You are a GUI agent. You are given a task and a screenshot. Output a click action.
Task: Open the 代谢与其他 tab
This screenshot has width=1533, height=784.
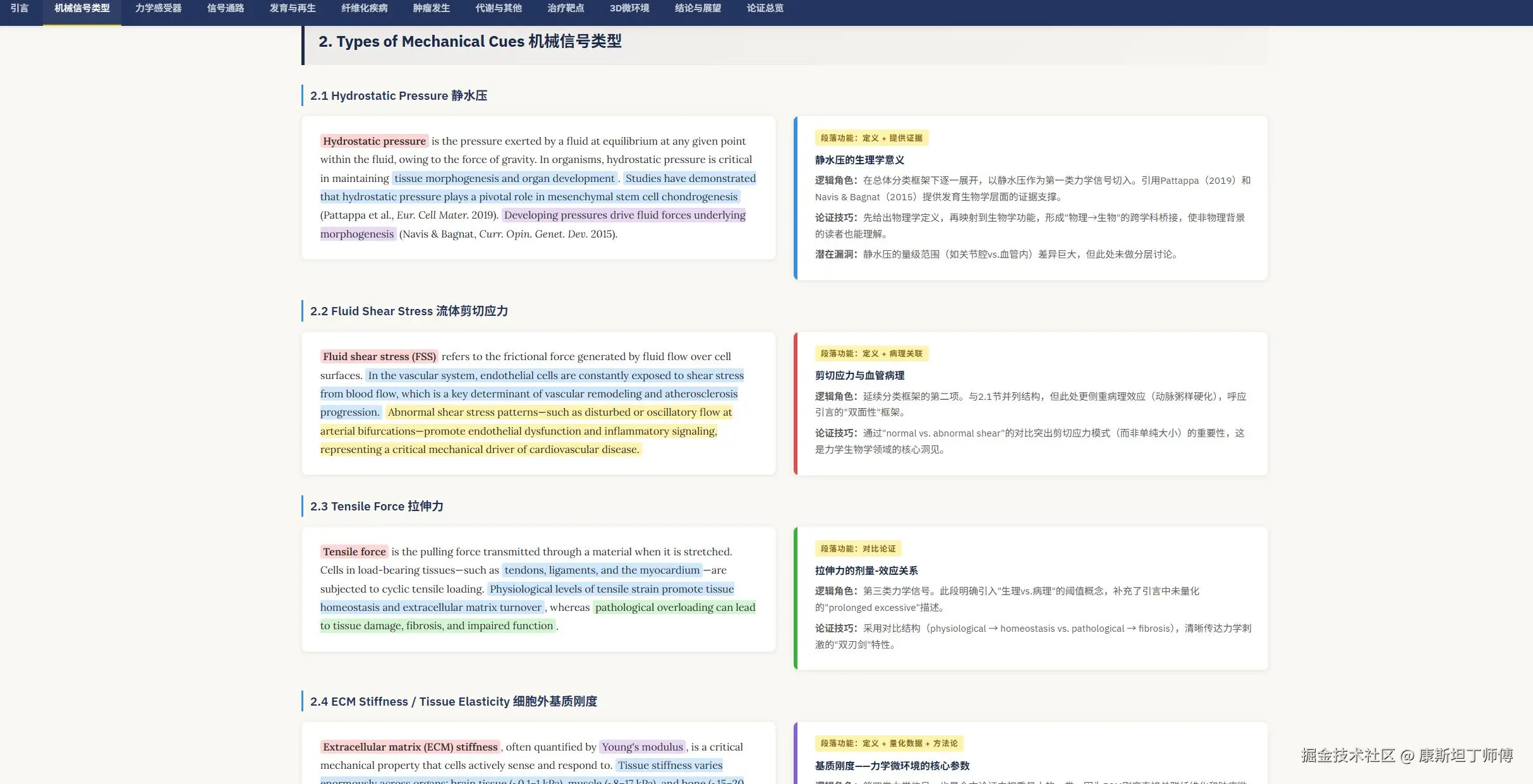pyautogui.click(x=499, y=8)
